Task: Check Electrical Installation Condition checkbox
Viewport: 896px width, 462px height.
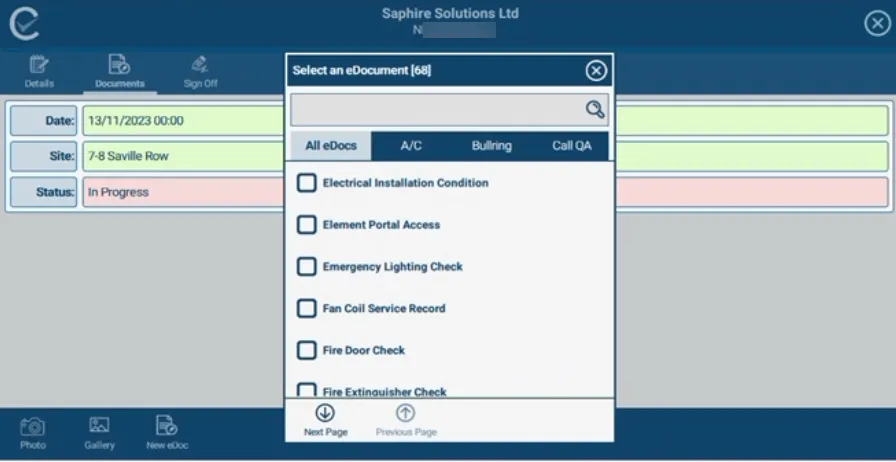Action: [307, 183]
